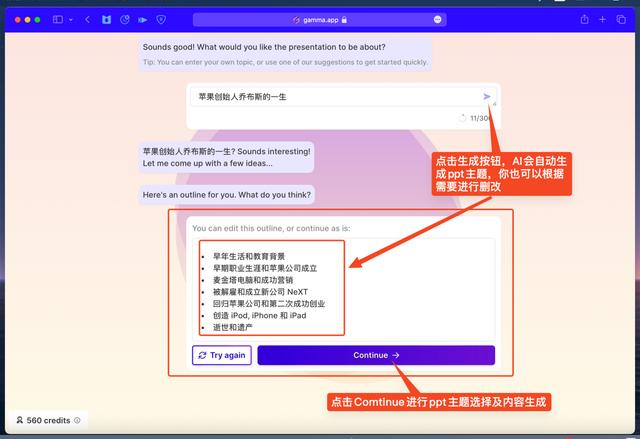Click the topic input containing 苹果创始人乔布斯的一生
Image resolution: width=640 pixels, height=439 pixels.
[x=343, y=97]
